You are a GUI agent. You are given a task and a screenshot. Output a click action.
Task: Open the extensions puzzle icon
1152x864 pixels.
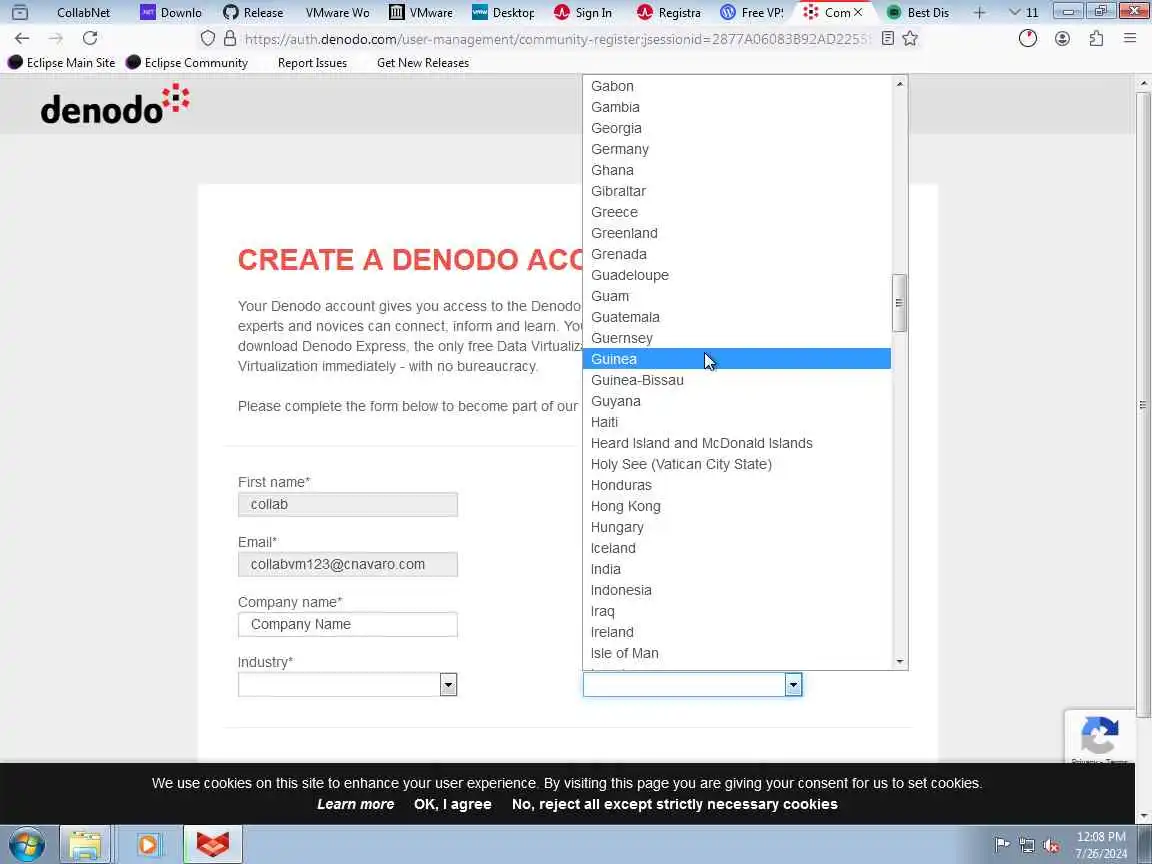point(1096,38)
